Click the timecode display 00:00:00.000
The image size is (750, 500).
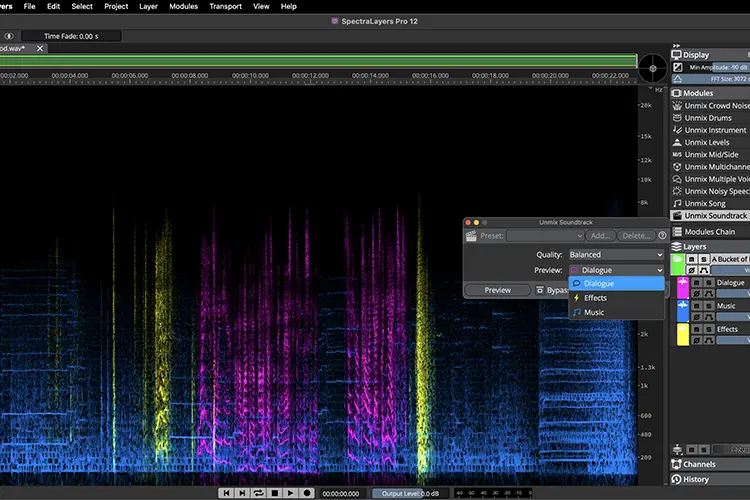pyautogui.click(x=341, y=493)
